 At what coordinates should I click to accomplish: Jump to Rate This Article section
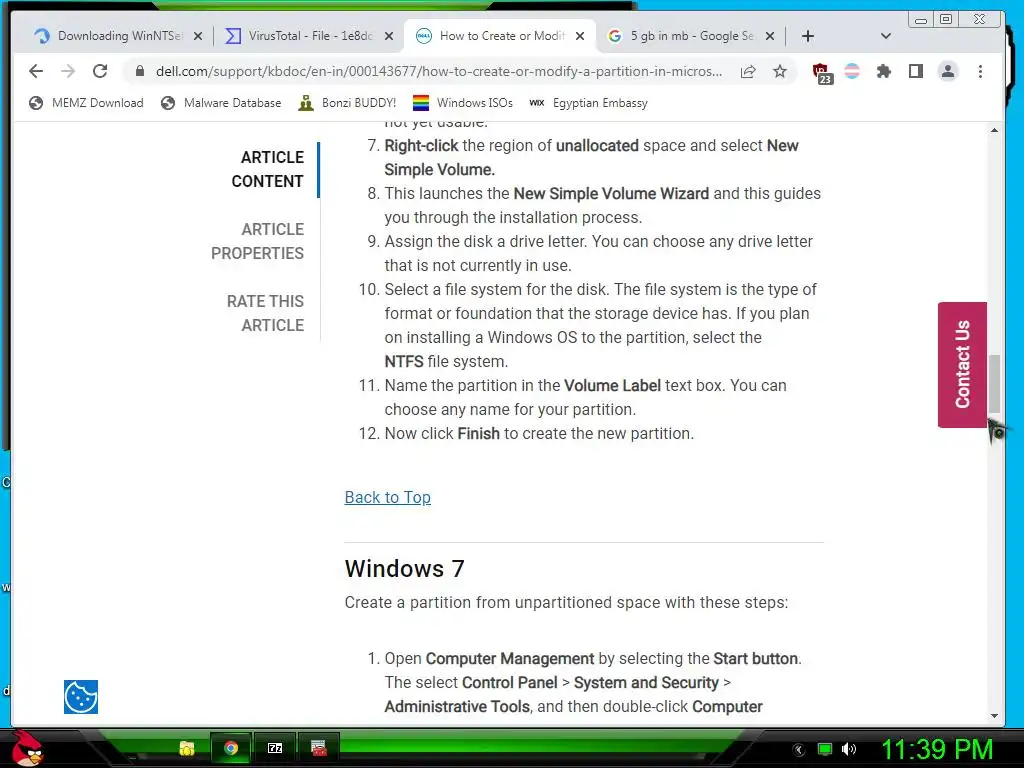[x=265, y=313]
